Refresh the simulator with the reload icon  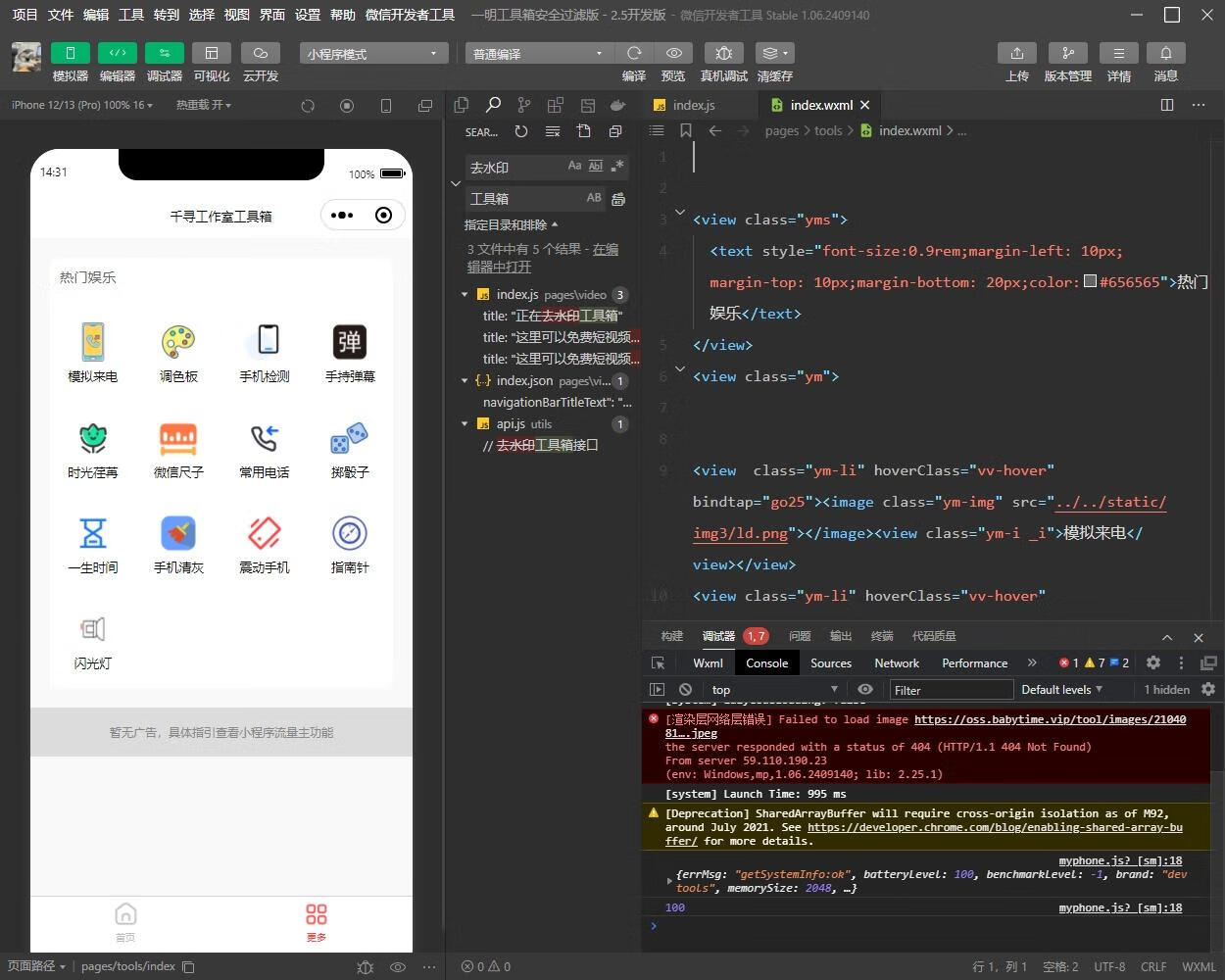point(308,106)
